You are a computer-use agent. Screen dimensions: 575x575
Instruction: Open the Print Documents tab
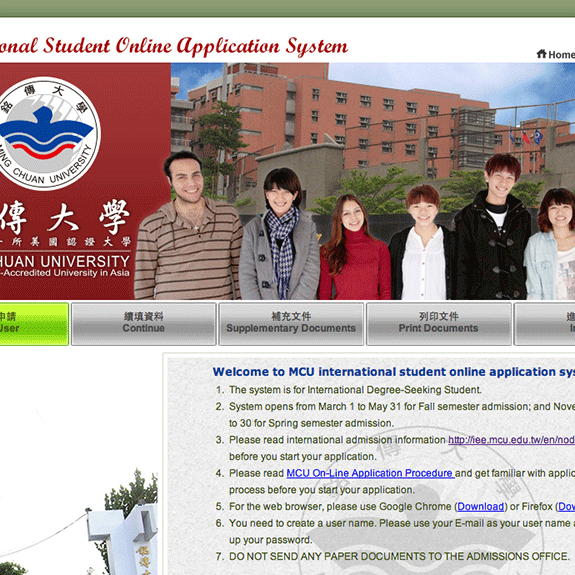tap(439, 323)
